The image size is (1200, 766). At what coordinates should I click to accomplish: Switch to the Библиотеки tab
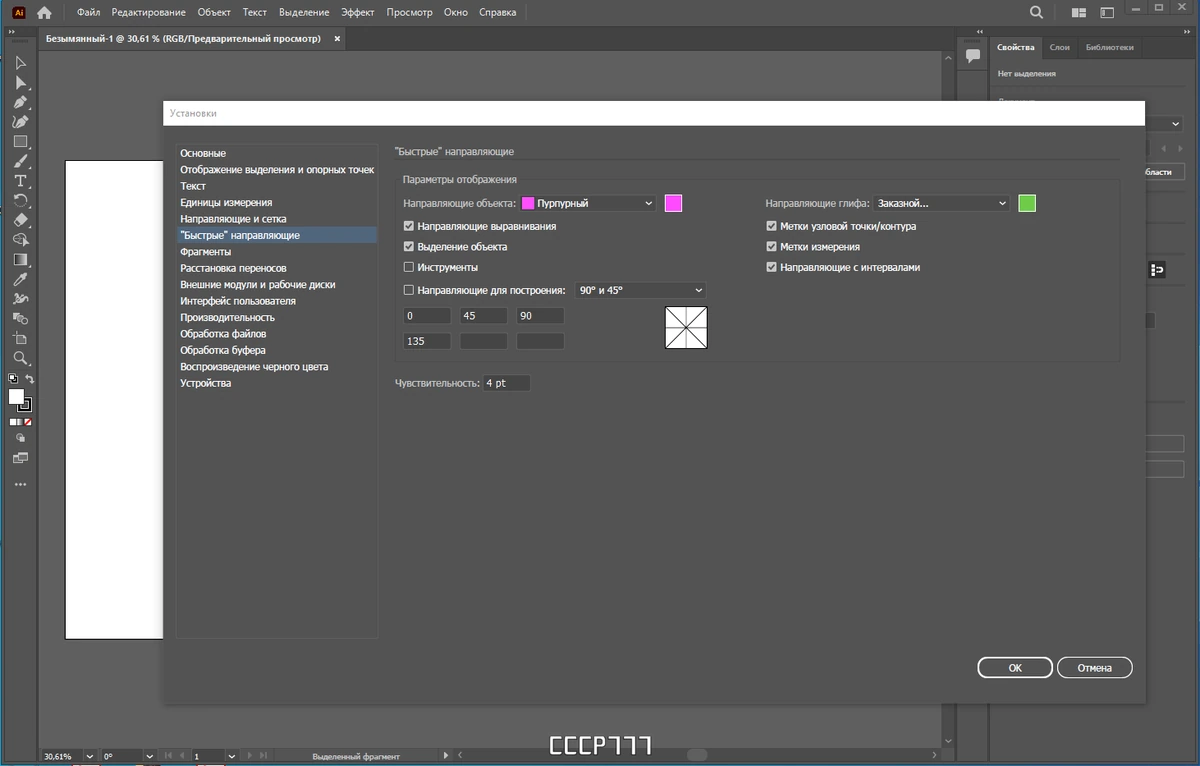point(1109,47)
